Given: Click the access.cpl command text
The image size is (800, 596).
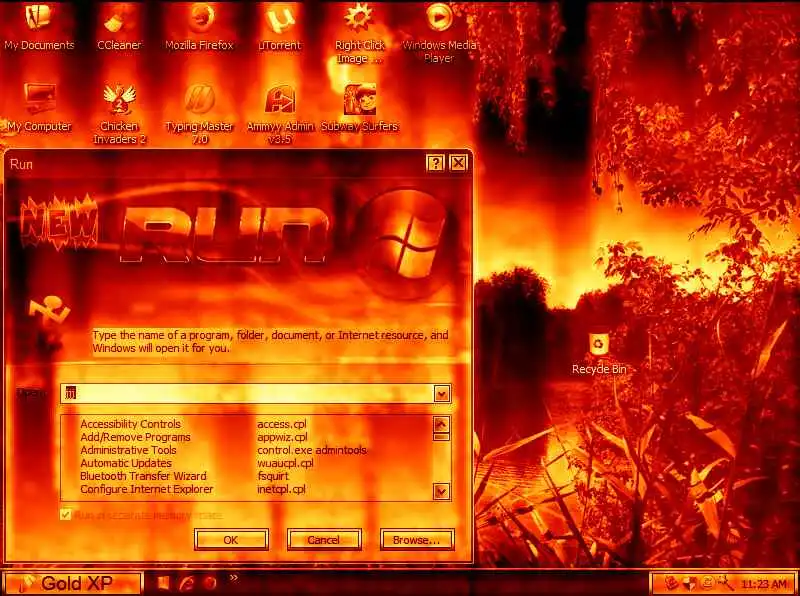Looking at the screenshot, I should pyautogui.click(x=282, y=424).
